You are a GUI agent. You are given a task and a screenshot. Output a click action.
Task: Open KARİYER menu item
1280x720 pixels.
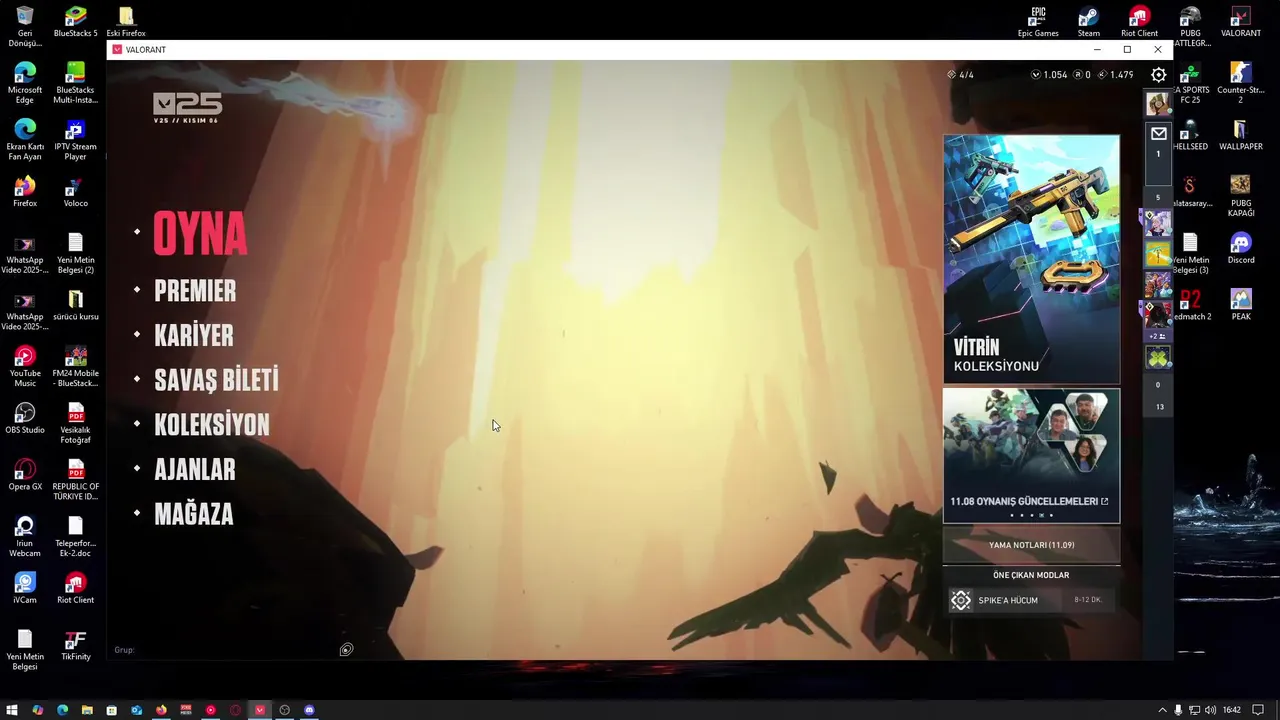(194, 336)
